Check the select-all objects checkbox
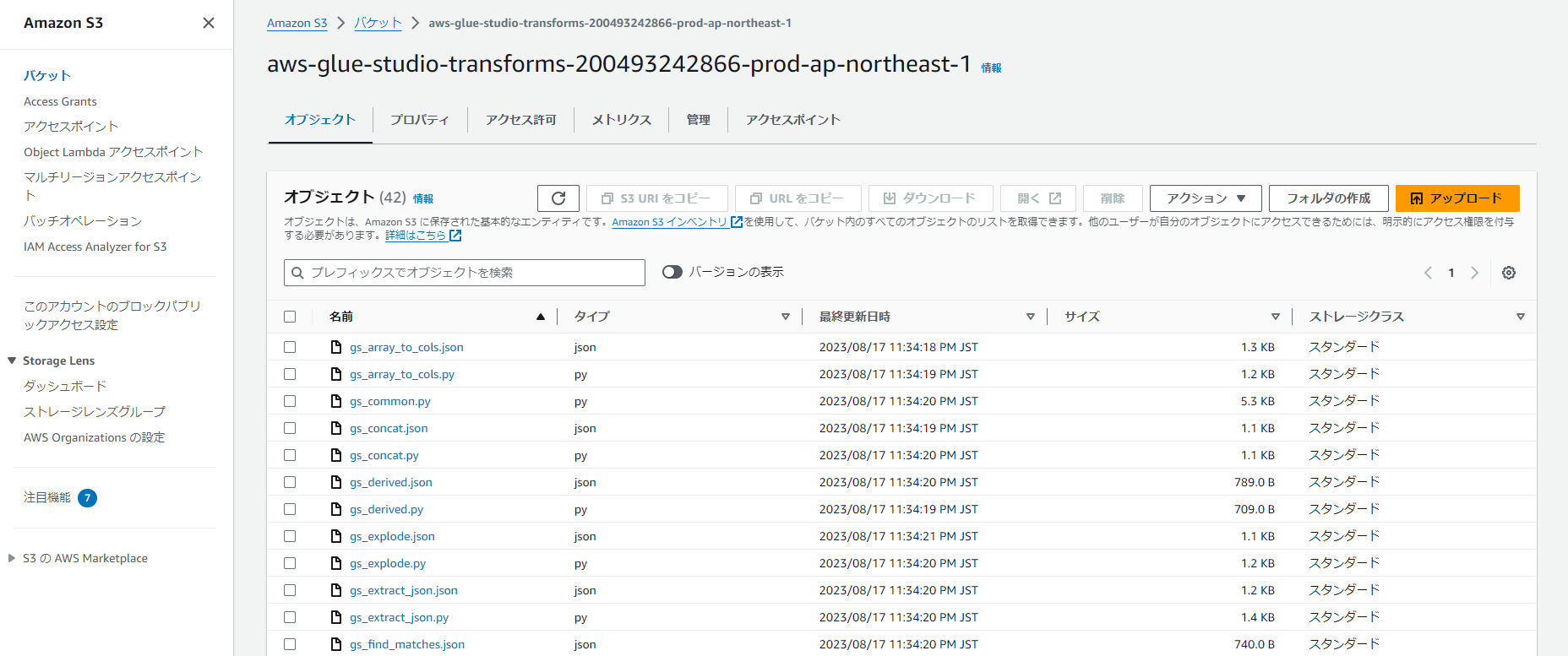The image size is (1568, 656). (290, 317)
